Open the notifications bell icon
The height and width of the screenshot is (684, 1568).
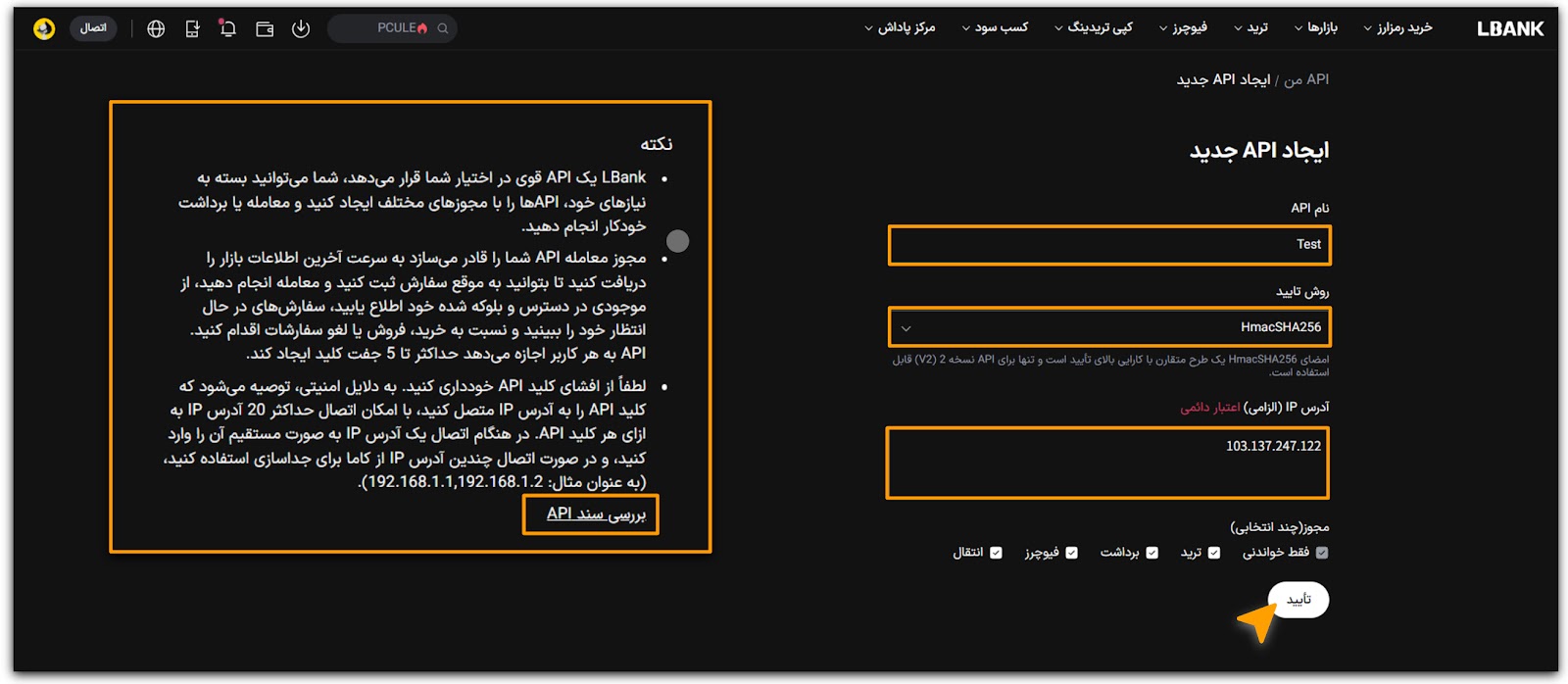[x=227, y=28]
